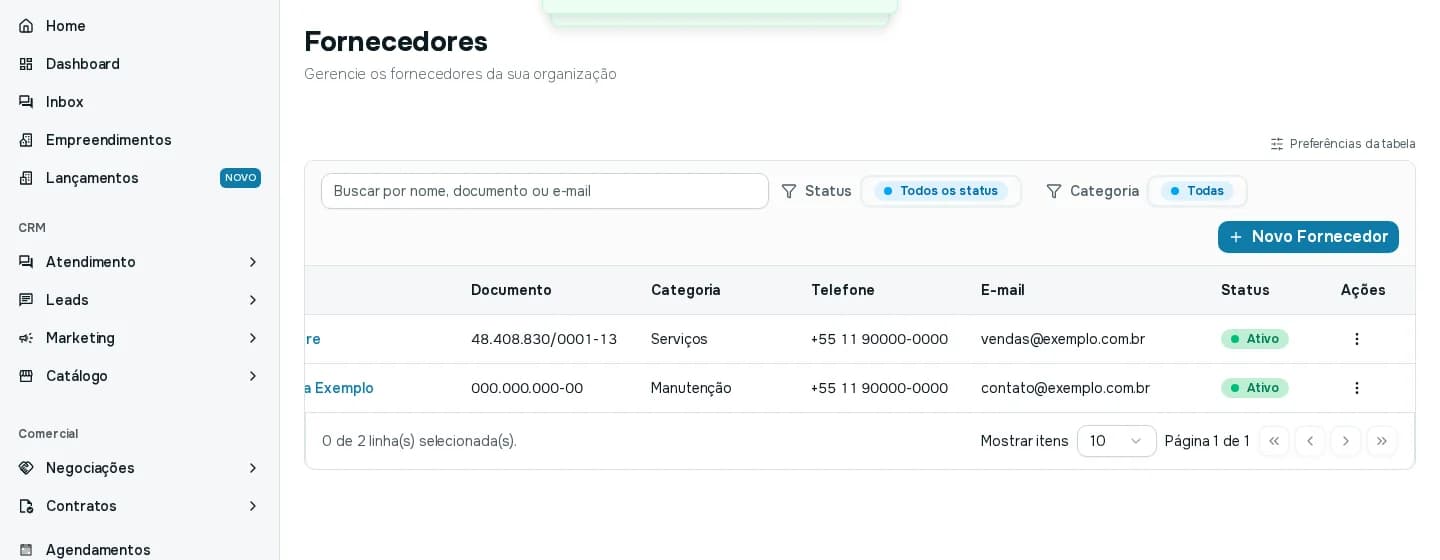This screenshot has height=560, width=1440.
Task: Expand the Atendimento submenu chevron
Action: click(x=253, y=262)
